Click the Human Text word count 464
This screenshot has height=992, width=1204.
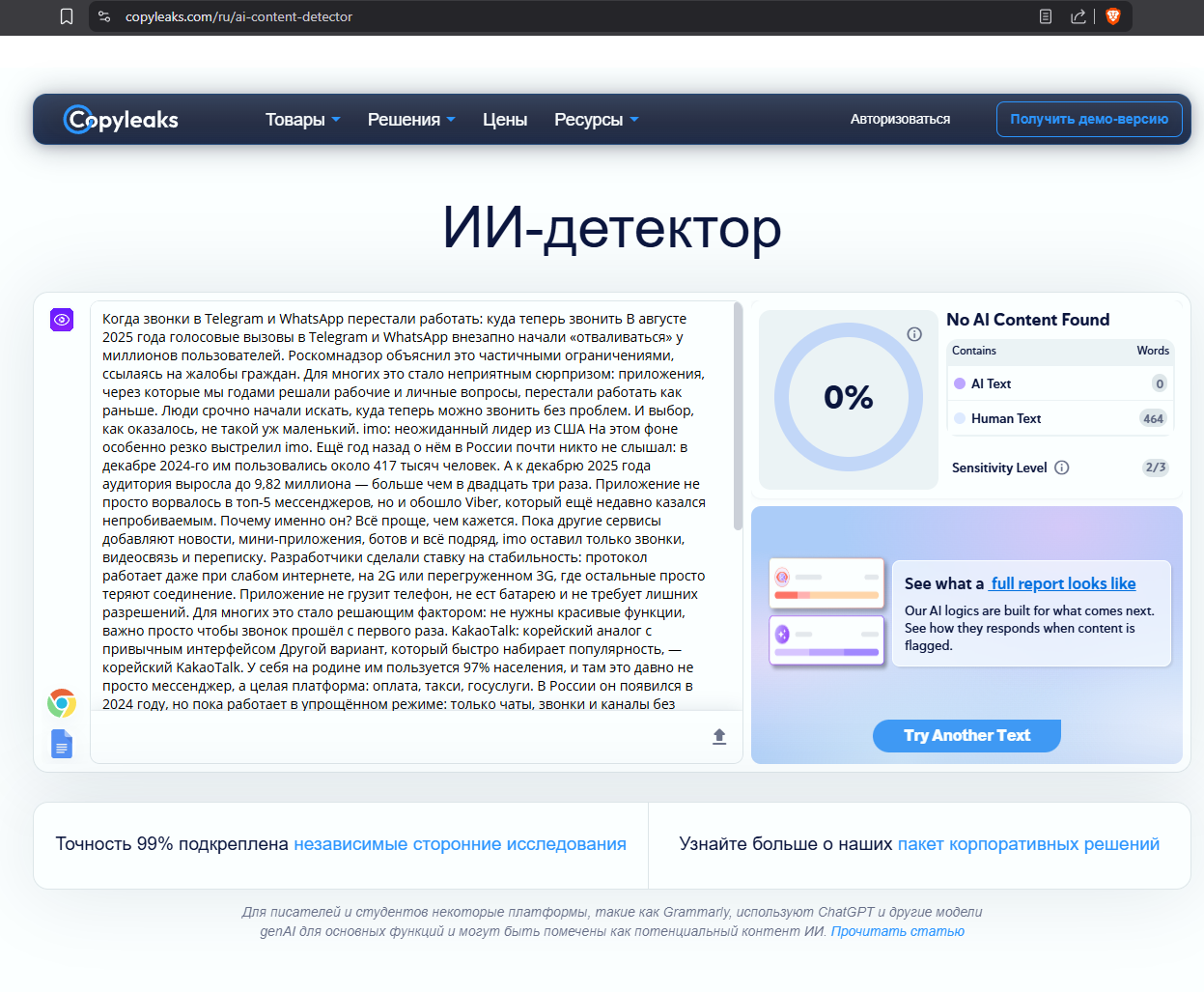click(1153, 418)
